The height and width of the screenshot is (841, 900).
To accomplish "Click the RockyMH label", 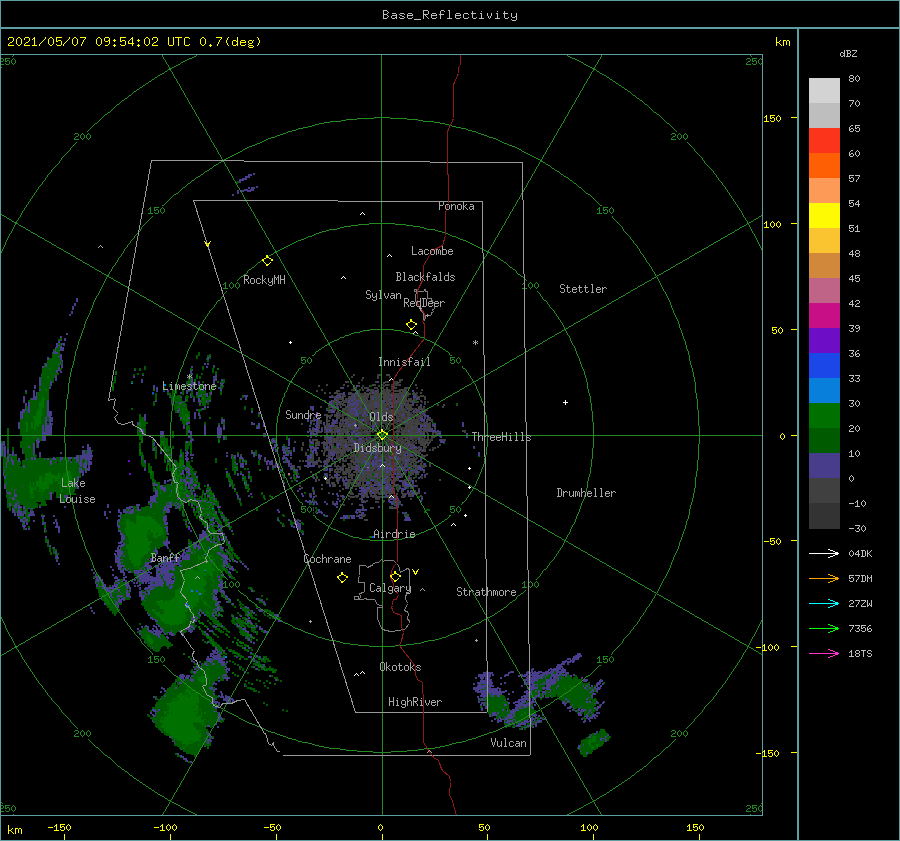I will pyautogui.click(x=264, y=280).
